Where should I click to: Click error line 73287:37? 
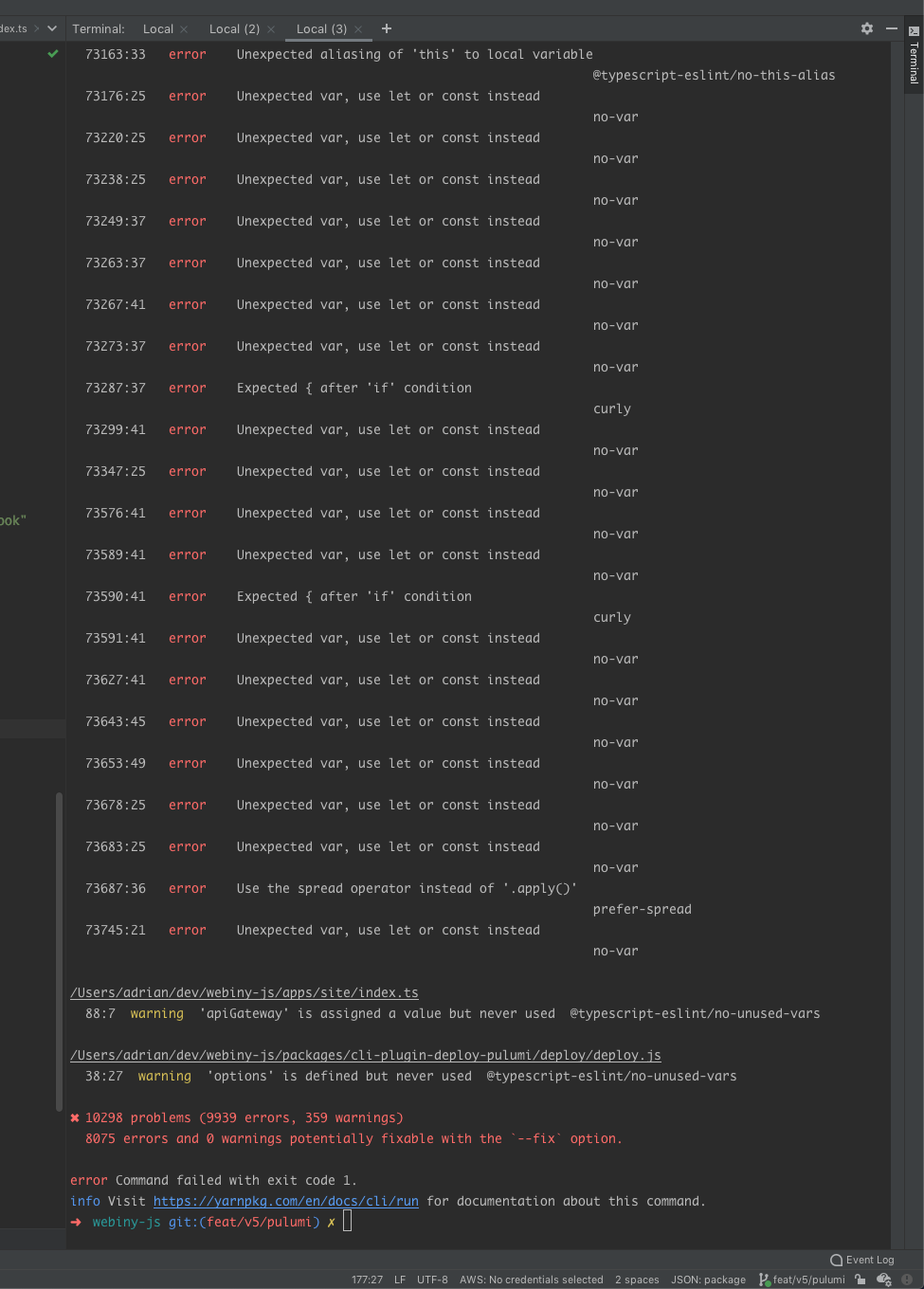pyautogui.click(x=279, y=388)
